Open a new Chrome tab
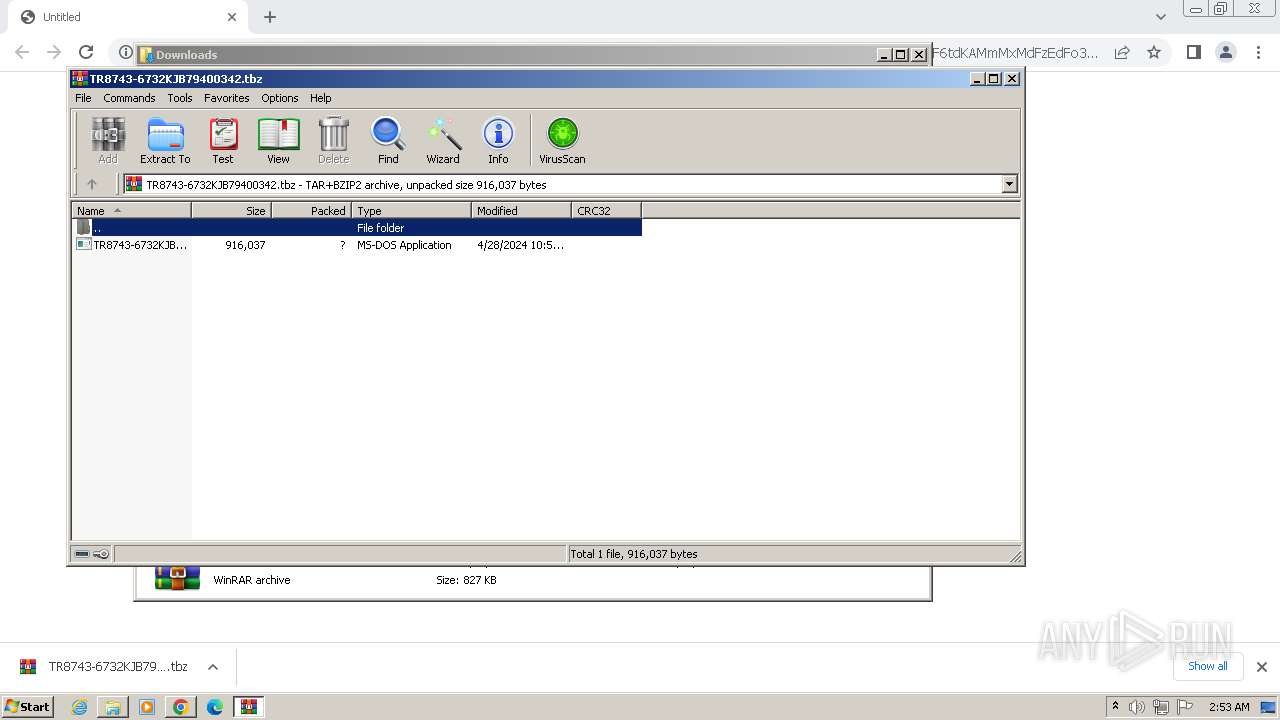 pos(270,17)
